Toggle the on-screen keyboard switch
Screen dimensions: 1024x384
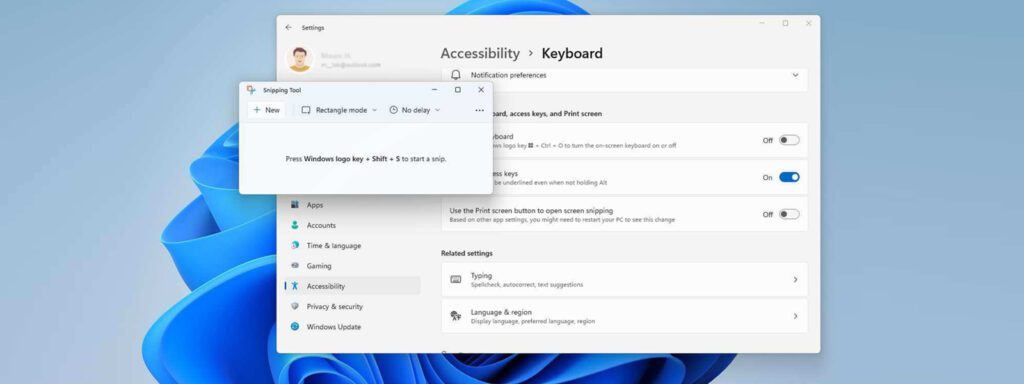click(x=789, y=140)
